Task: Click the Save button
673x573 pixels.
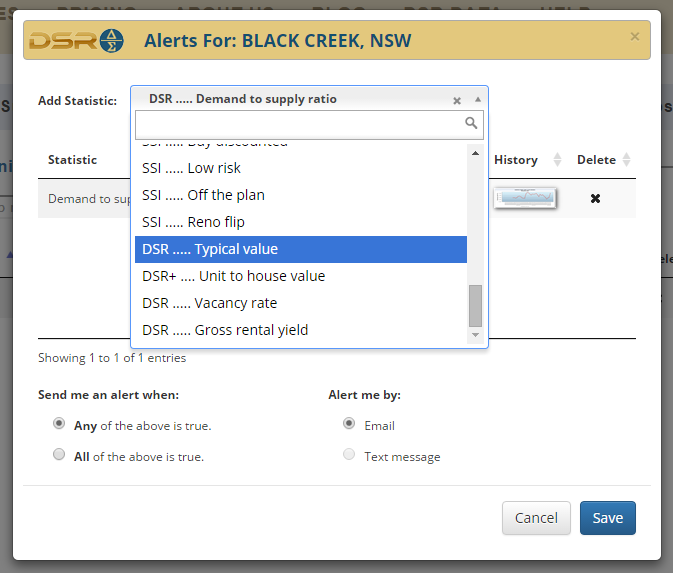Action: 607,518
